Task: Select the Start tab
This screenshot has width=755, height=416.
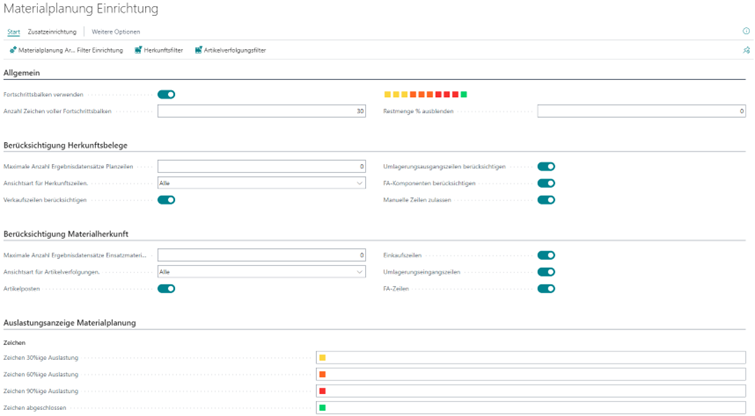Action: click(x=14, y=32)
